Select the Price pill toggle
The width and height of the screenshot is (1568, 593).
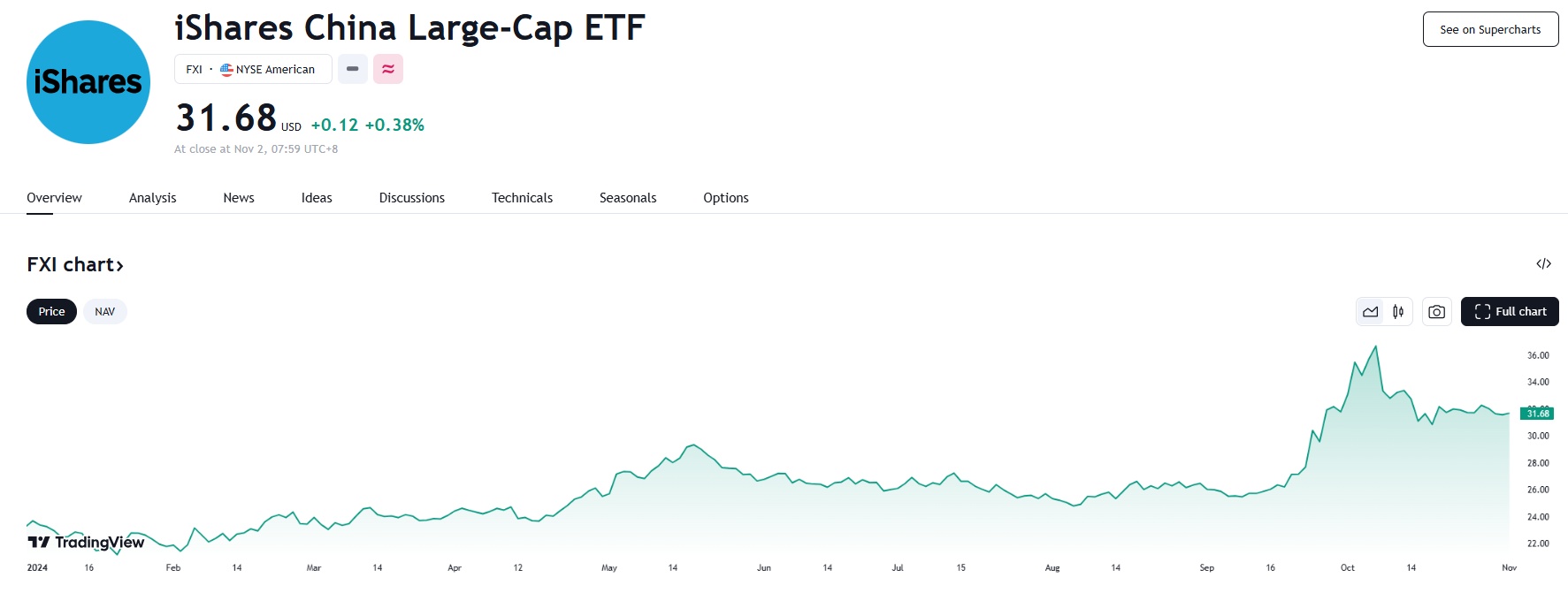51,312
